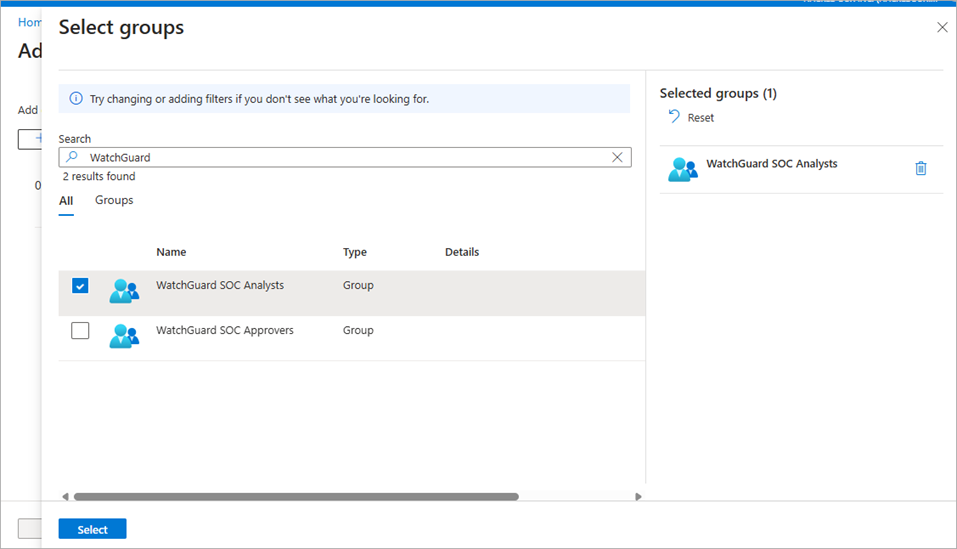Click the group icon in the WatchGuard SOC Analysts row

click(124, 291)
